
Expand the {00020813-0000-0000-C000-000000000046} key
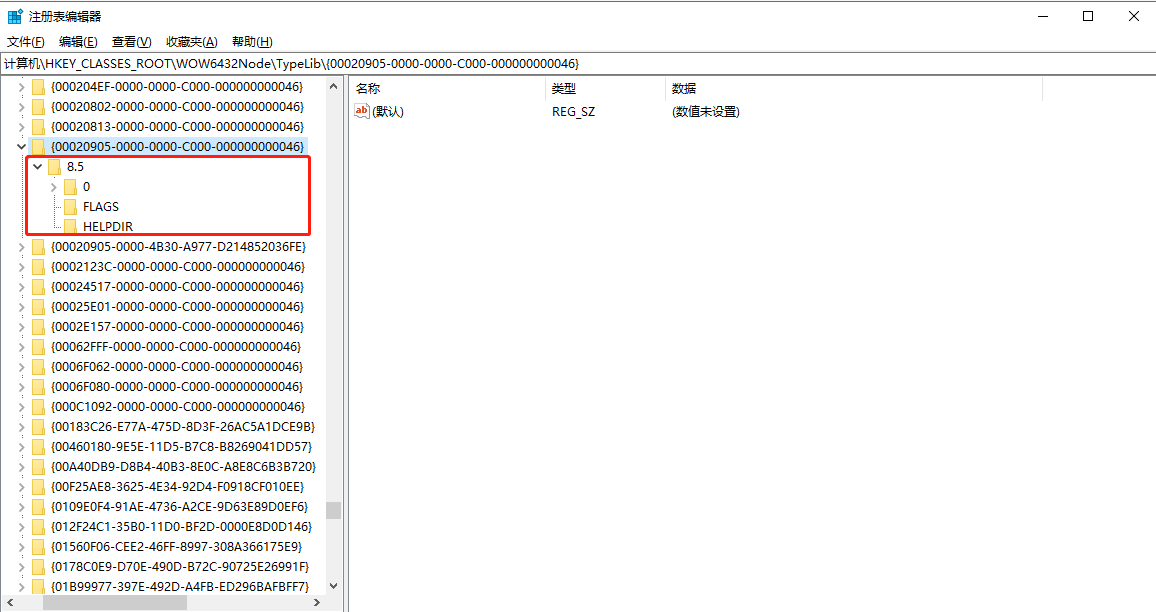click(22, 127)
